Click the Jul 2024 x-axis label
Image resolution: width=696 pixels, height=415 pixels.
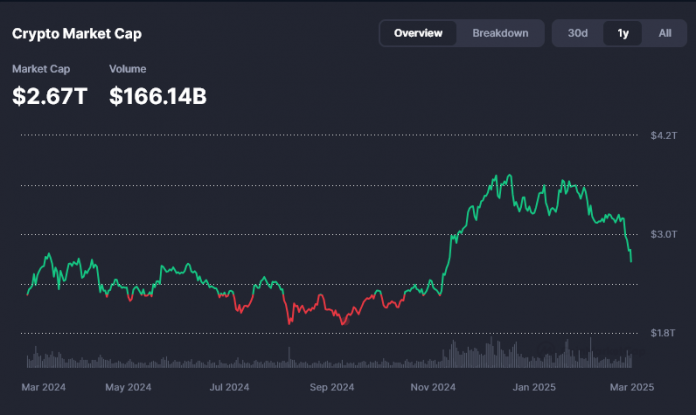[x=230, y=386]
